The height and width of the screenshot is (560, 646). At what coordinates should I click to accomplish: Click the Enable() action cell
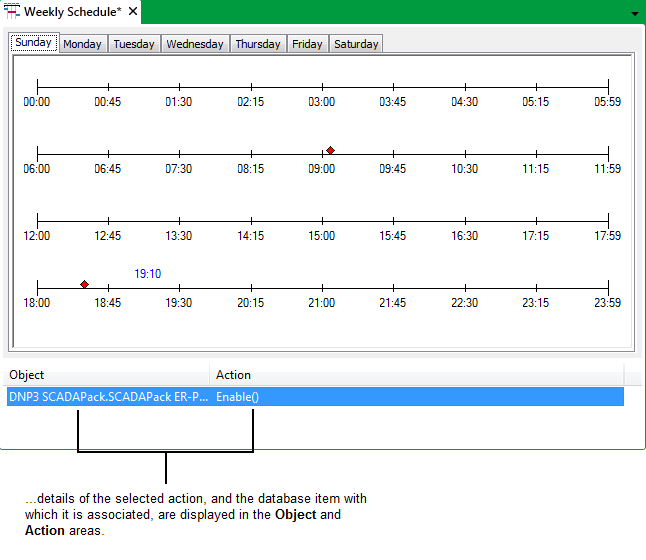click(x=238, y=397)
